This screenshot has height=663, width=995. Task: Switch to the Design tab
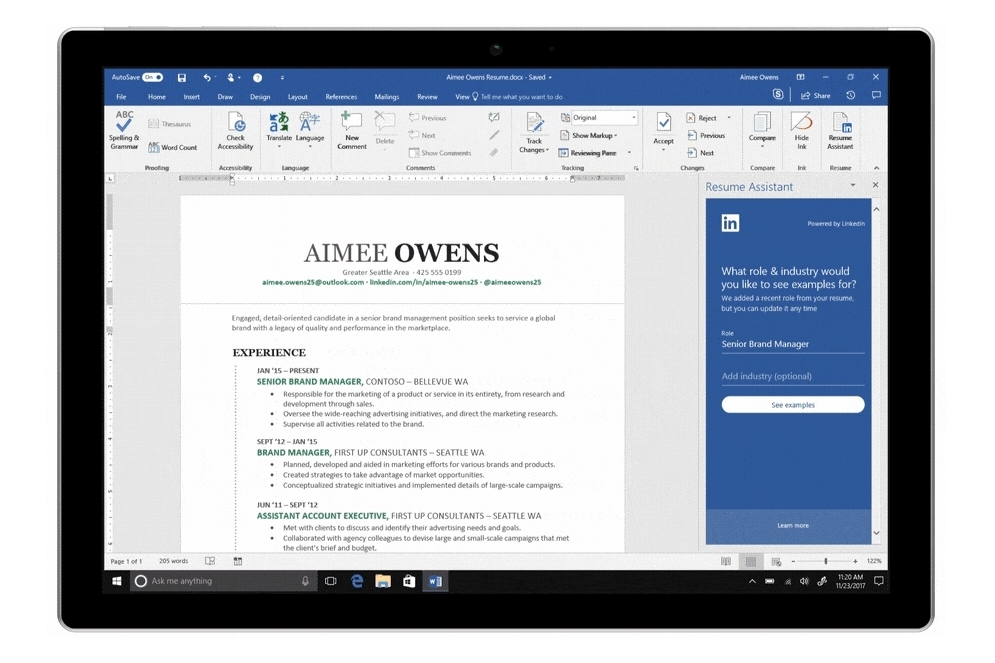click(x=260, y=97)
